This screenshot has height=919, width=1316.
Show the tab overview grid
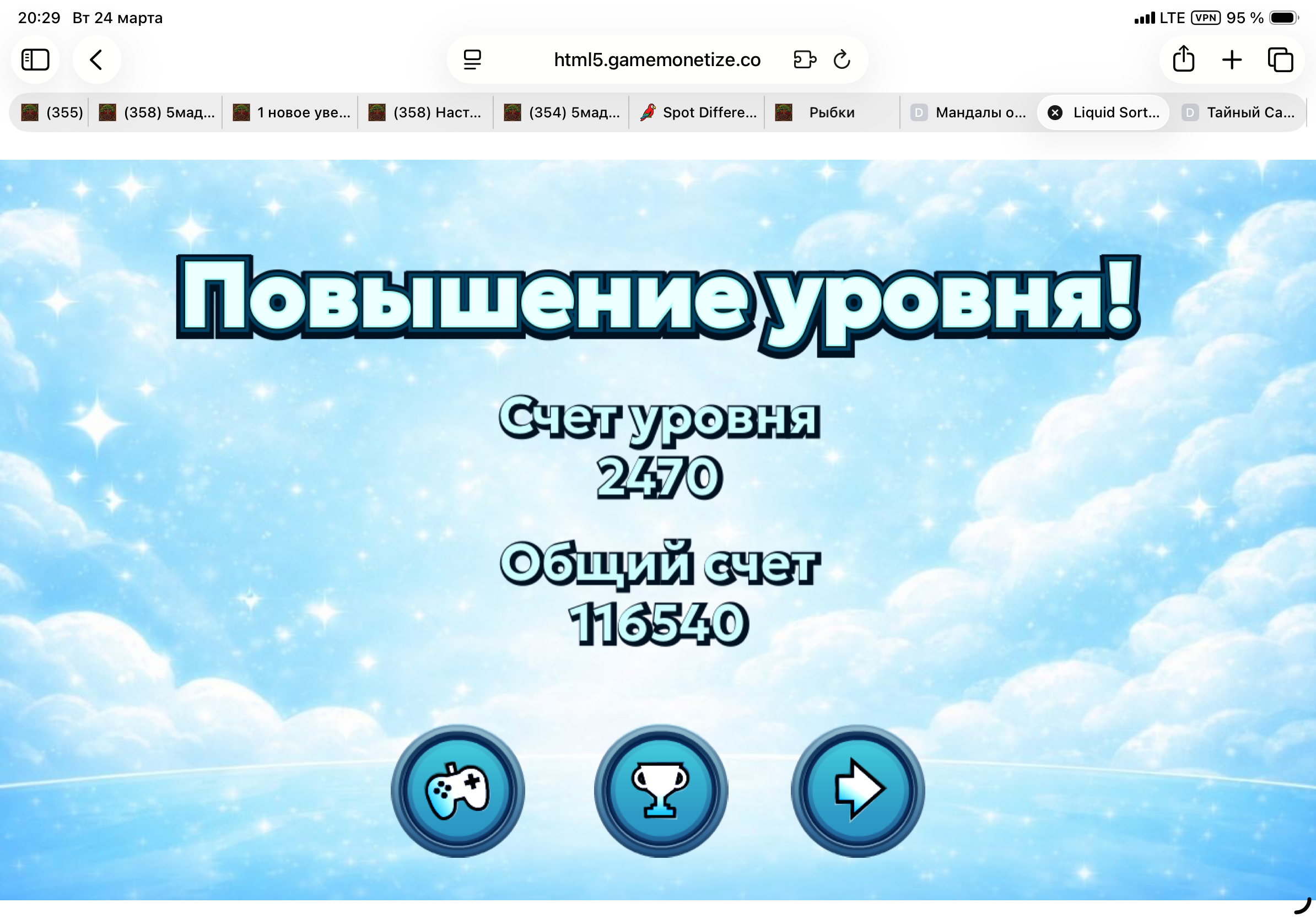click(x=1280, y=60)
